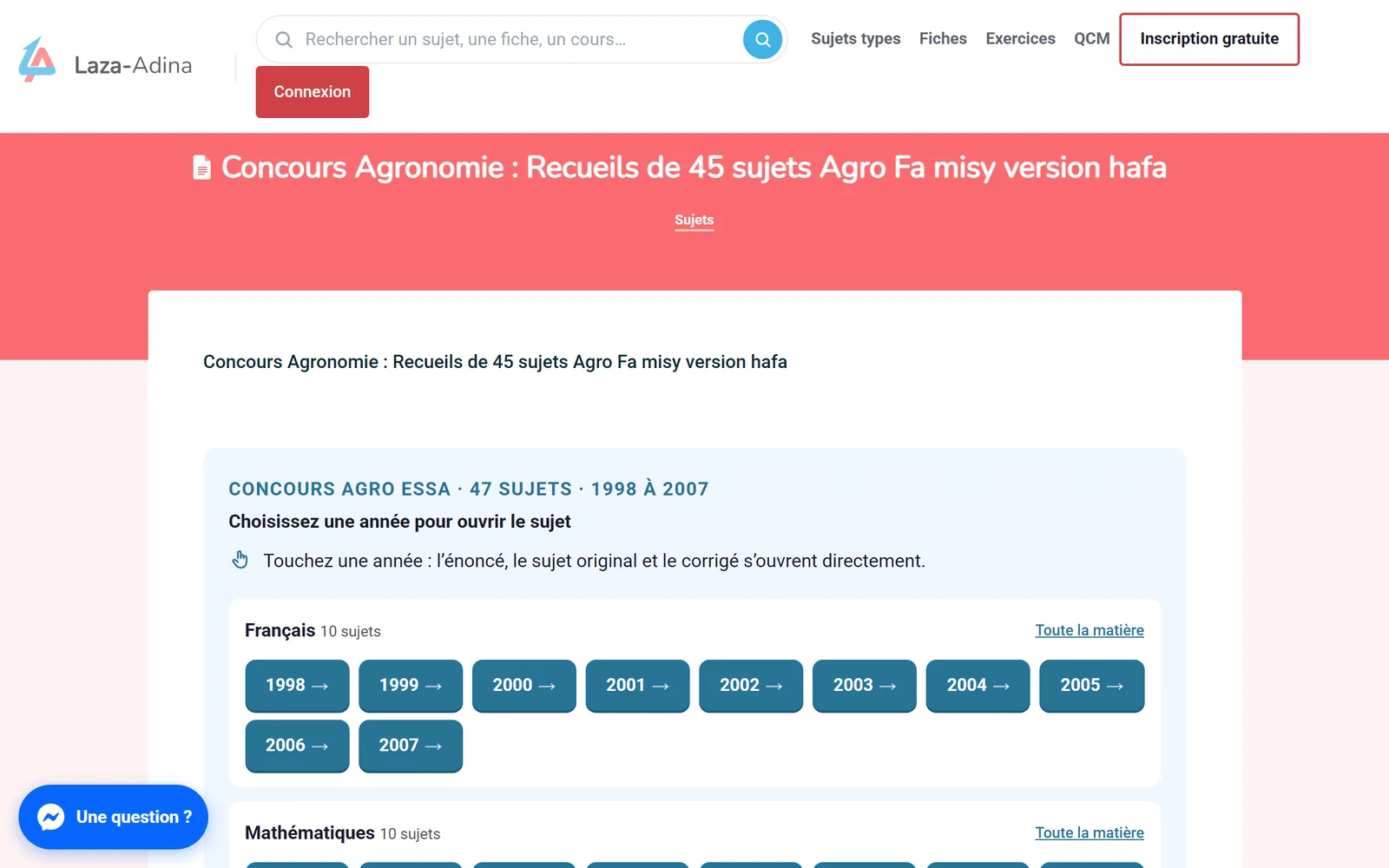Open the Français 1998 subject

(x=297, y=686)
